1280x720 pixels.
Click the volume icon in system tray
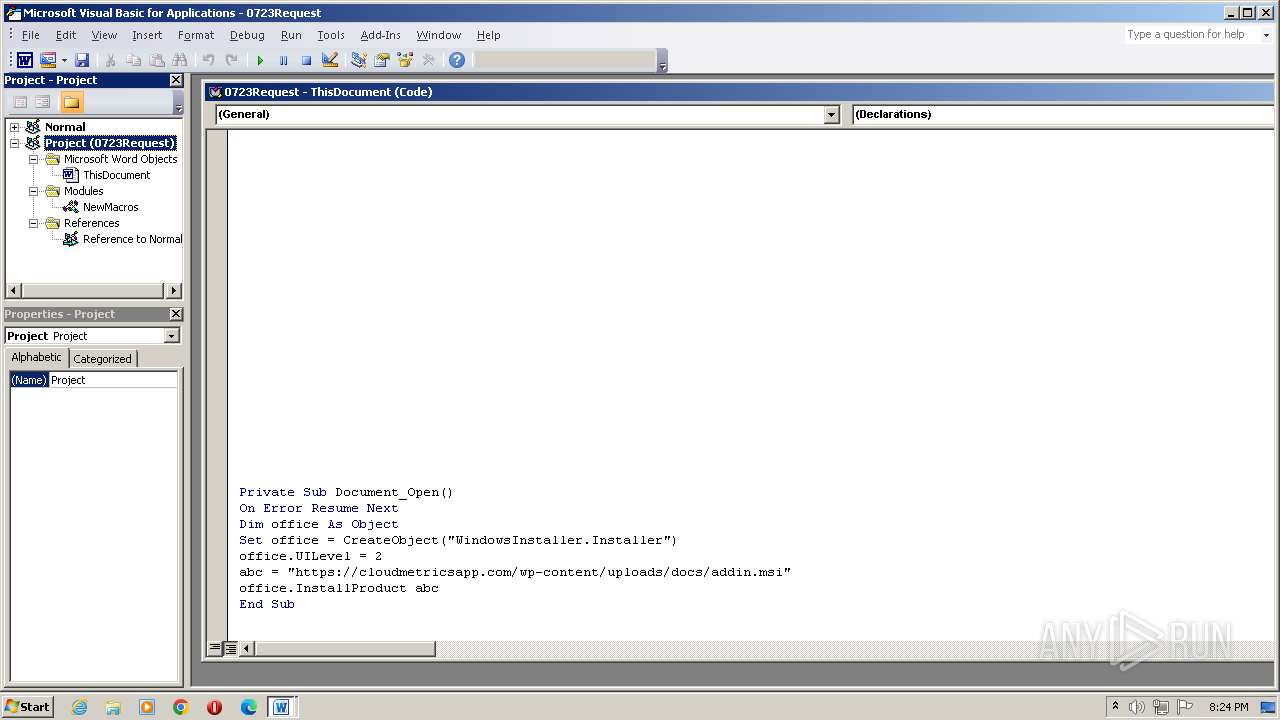tap(1137, 707)
